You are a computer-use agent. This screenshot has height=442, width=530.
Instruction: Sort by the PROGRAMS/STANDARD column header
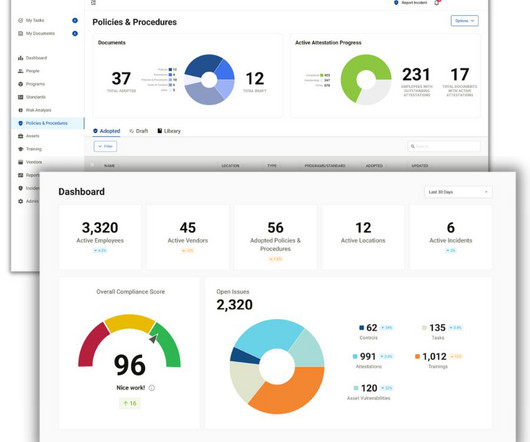[x=325, y=166]
